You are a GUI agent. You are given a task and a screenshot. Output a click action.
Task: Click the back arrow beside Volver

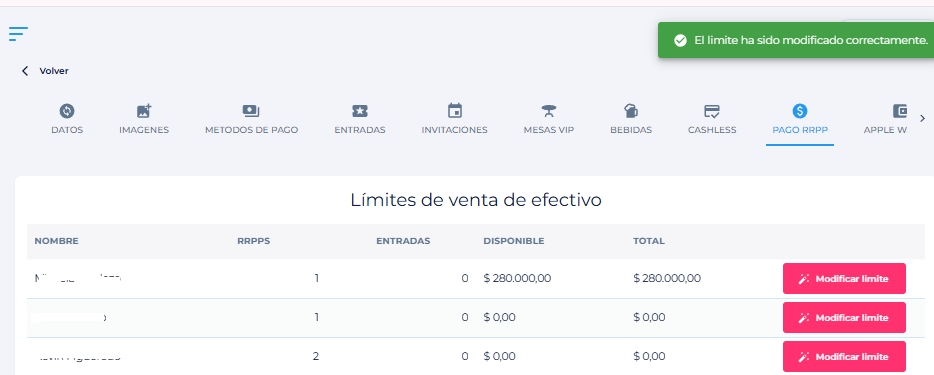(25, 71)
